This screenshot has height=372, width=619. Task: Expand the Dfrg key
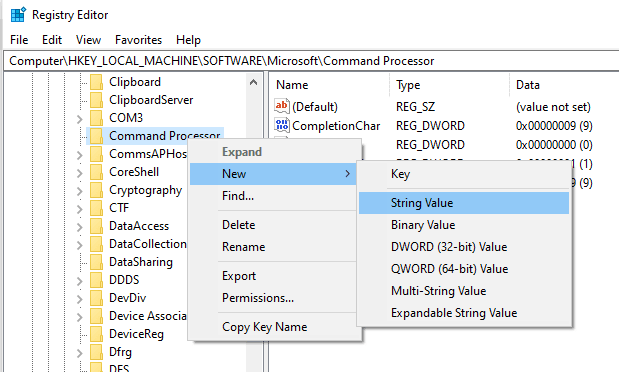coord(80,353)
